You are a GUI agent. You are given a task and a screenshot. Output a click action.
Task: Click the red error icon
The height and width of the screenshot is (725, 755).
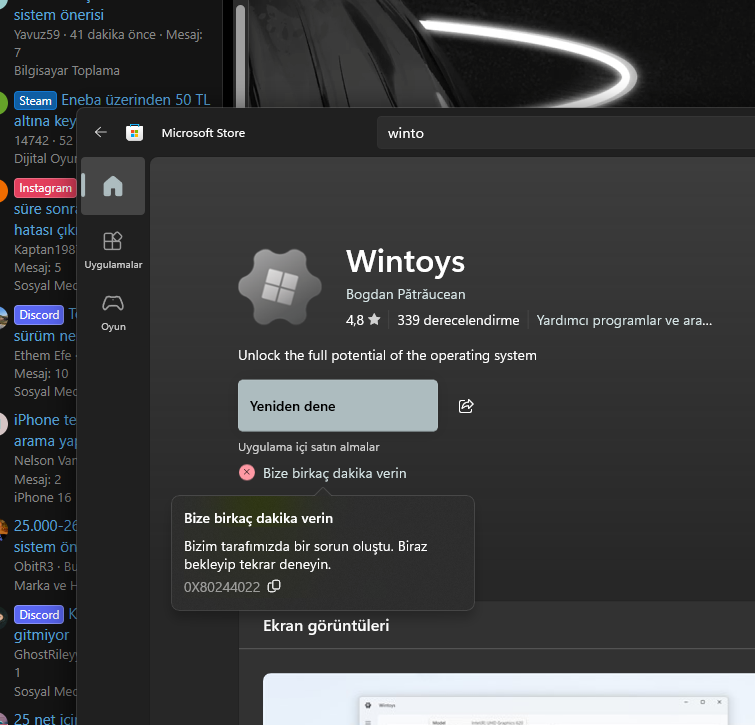click(247, 473)
